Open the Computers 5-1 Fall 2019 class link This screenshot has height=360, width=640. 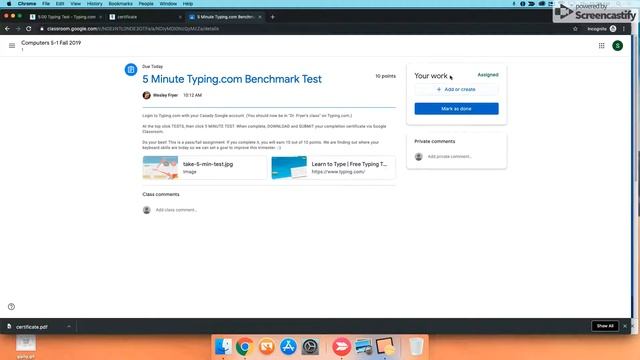(51, 43)
